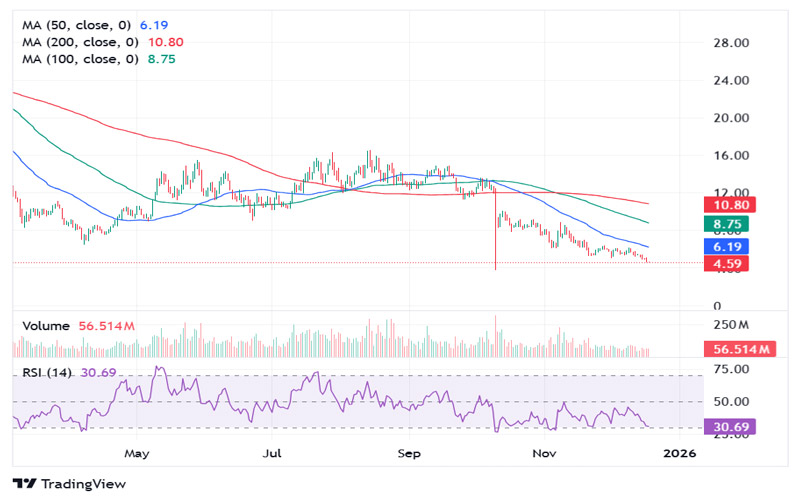
Task: Select the MA (50, close, 0) legend
Action: 76,23
